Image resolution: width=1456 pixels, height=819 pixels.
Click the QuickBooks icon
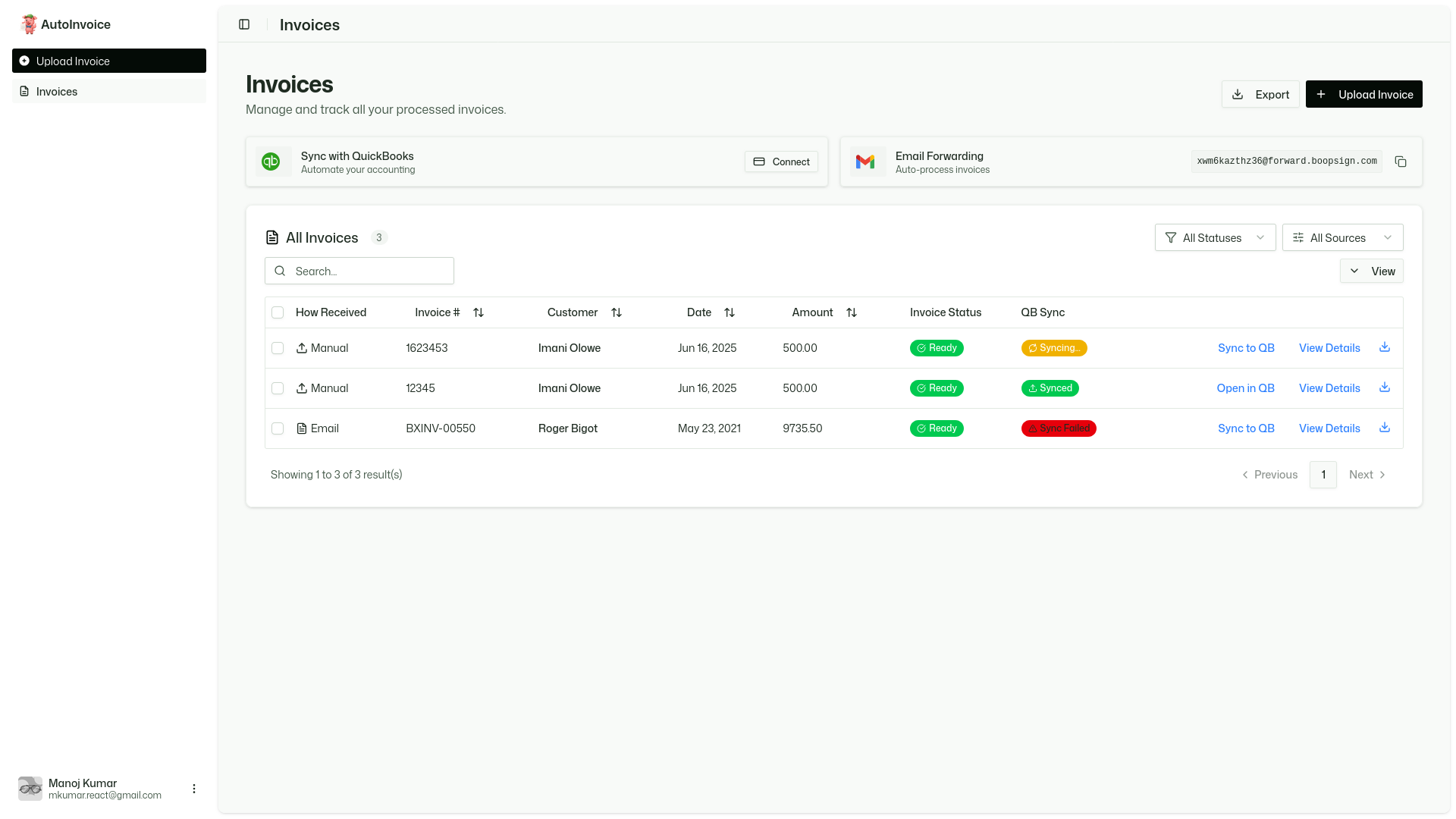272,162
